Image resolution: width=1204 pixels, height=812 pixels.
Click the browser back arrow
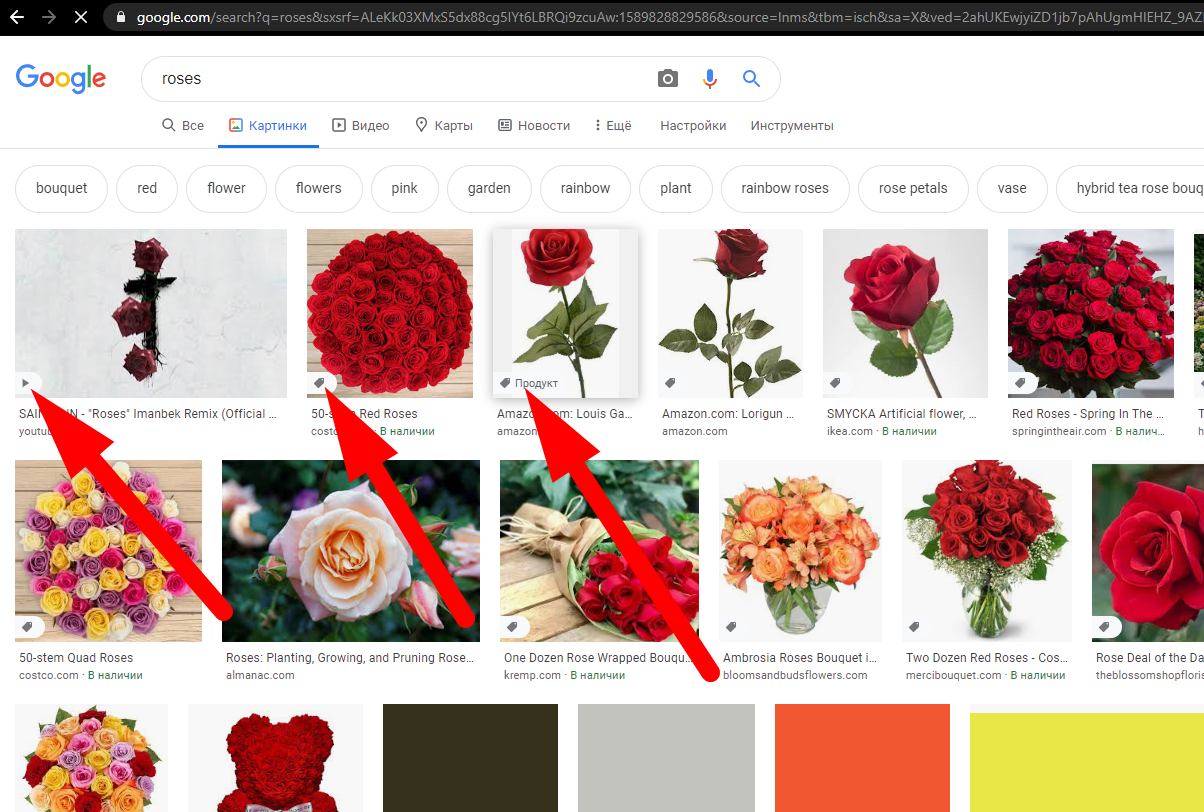[17, 17]
